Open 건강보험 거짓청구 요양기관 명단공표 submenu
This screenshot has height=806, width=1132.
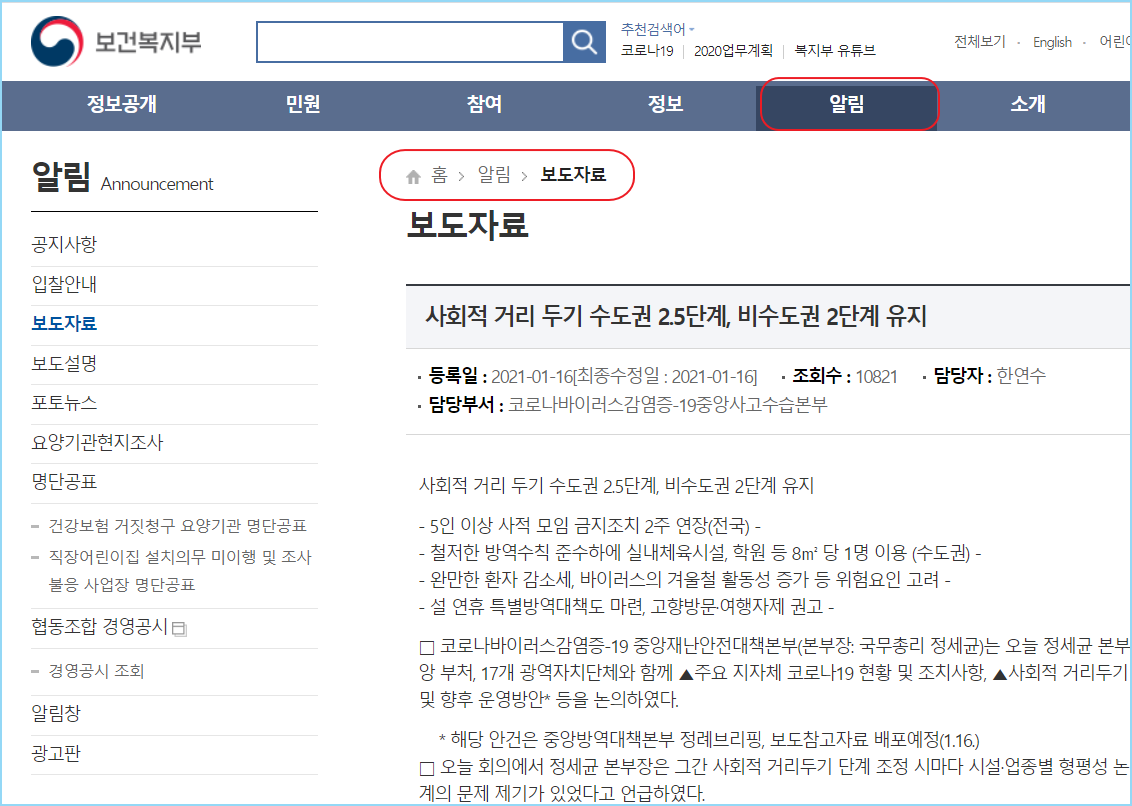tap(178, 525)
